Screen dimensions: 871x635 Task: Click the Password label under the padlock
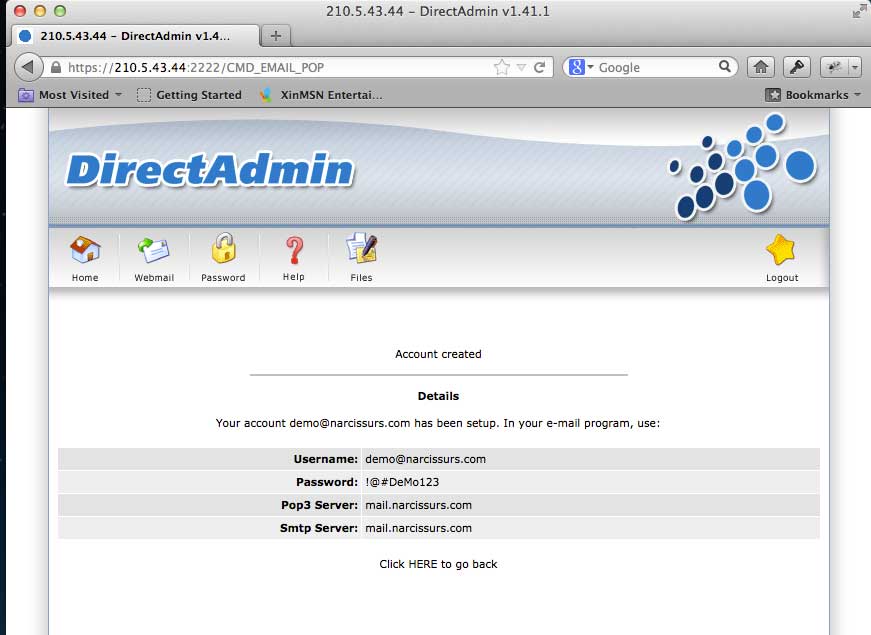pyautogui.click(x=223, y=278)
